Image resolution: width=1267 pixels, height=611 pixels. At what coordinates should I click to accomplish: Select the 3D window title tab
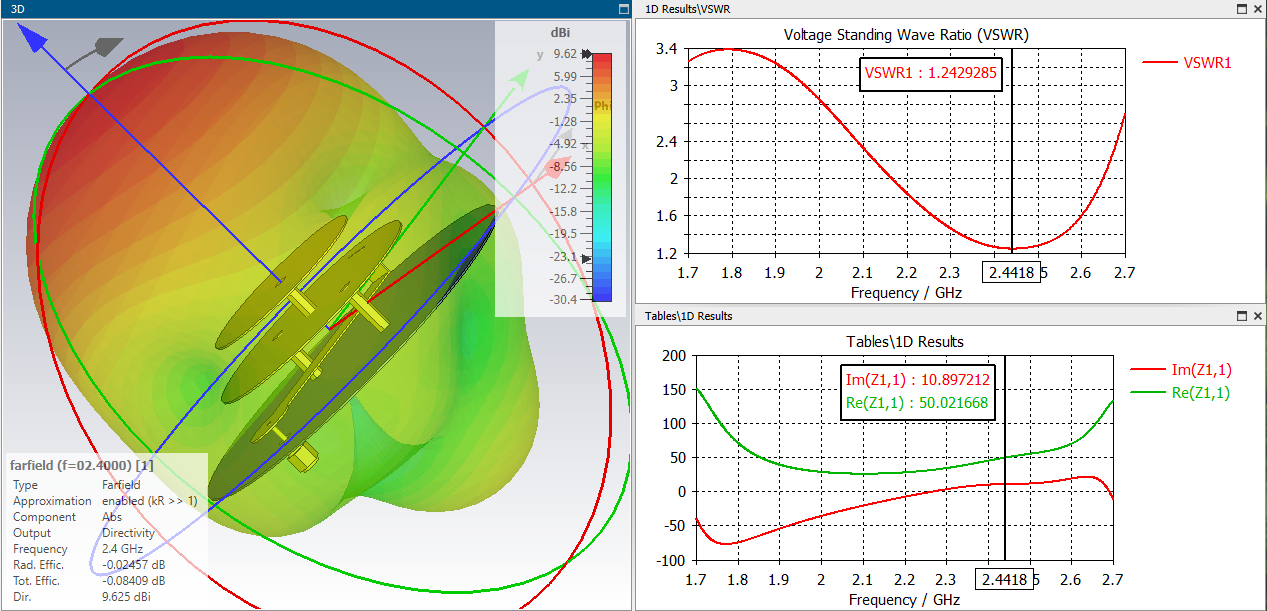(x=17, y=8)
